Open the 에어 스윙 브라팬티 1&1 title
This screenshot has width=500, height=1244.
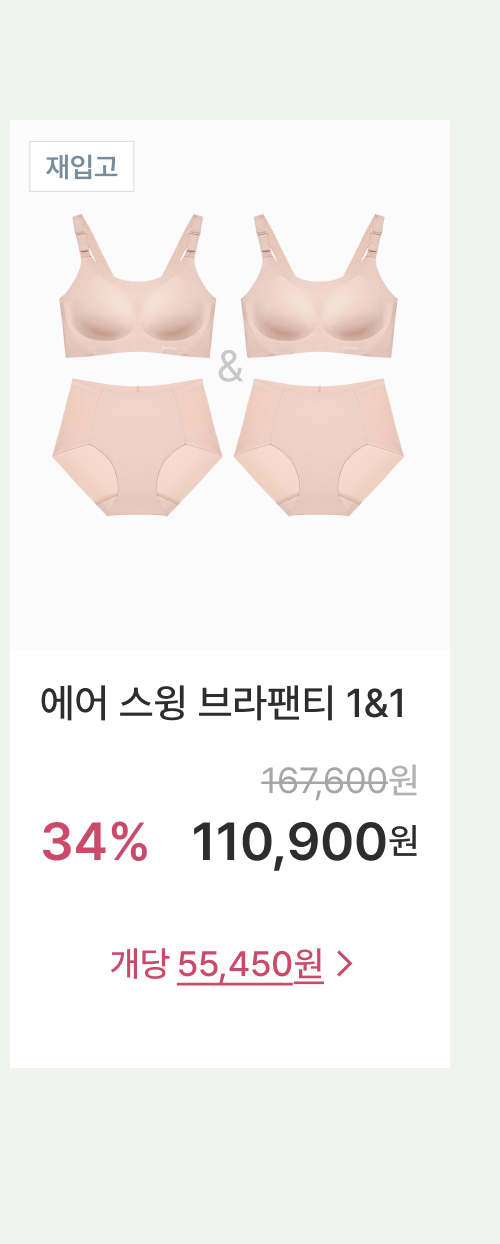pos(222,704)
